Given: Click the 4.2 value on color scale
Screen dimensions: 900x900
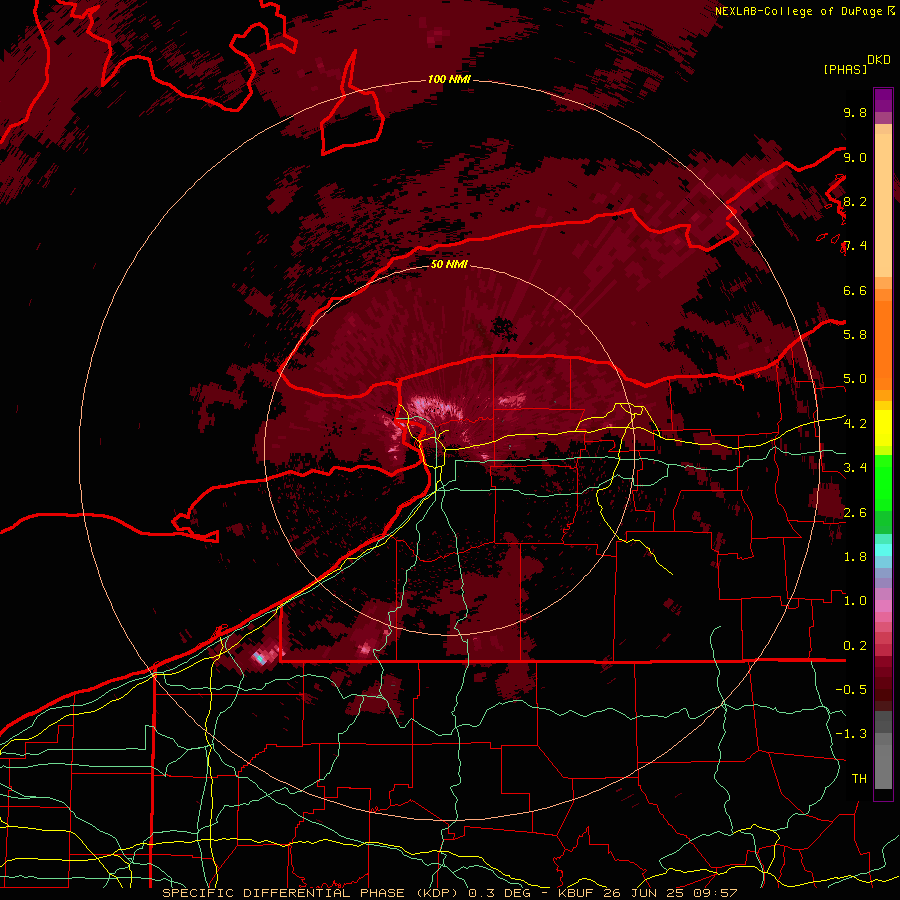Looking at the screenshot, I should [x=855, y=424].
